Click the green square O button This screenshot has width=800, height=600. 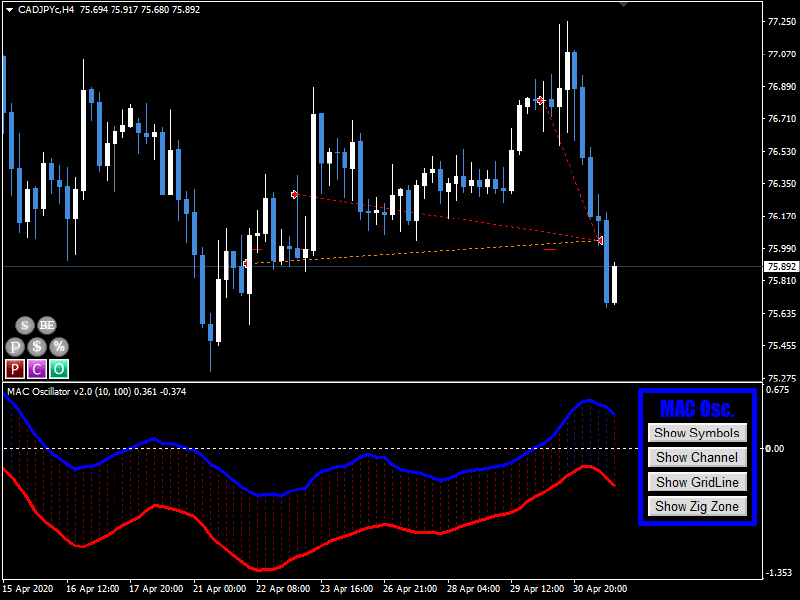pos(59,369)
